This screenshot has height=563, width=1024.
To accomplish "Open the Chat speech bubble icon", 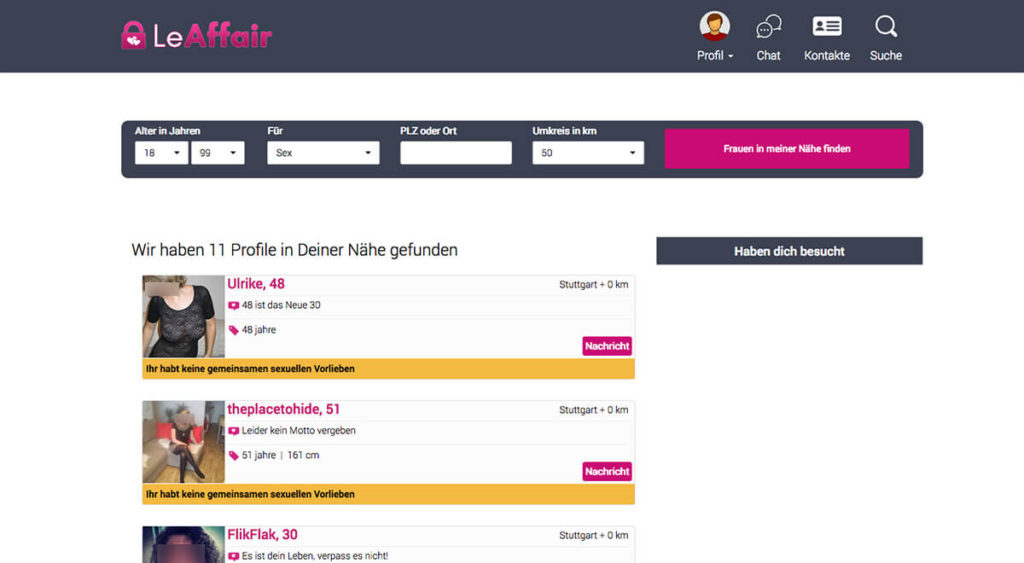I will [x=768, y=27].
